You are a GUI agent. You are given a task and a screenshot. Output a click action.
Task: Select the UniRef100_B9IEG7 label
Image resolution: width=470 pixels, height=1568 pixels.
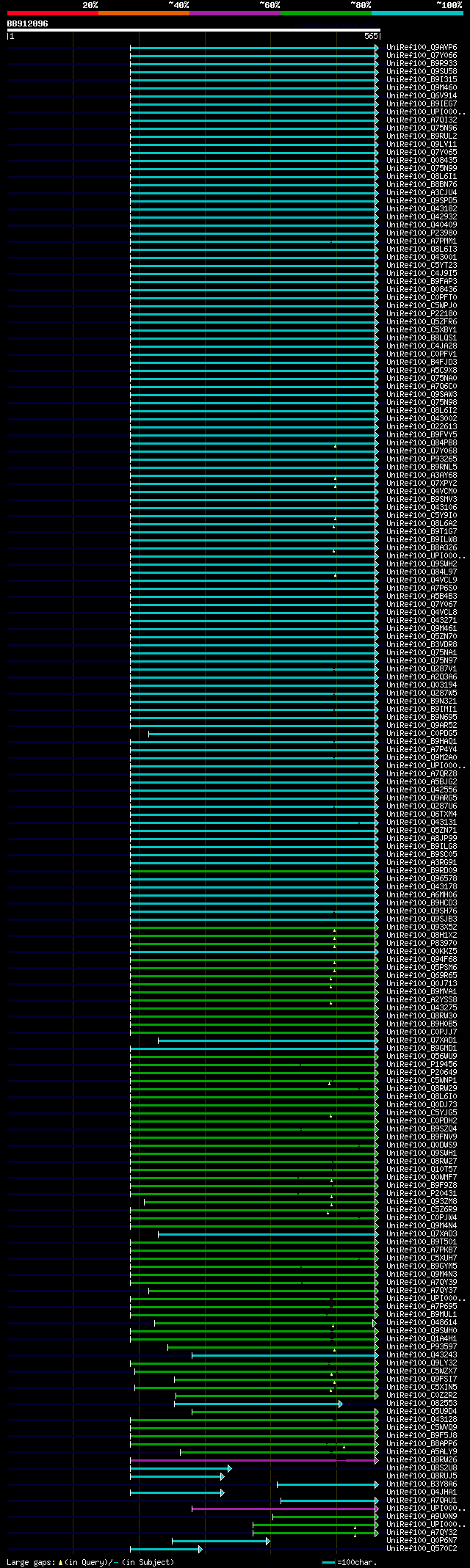click(x=422, y=103)
